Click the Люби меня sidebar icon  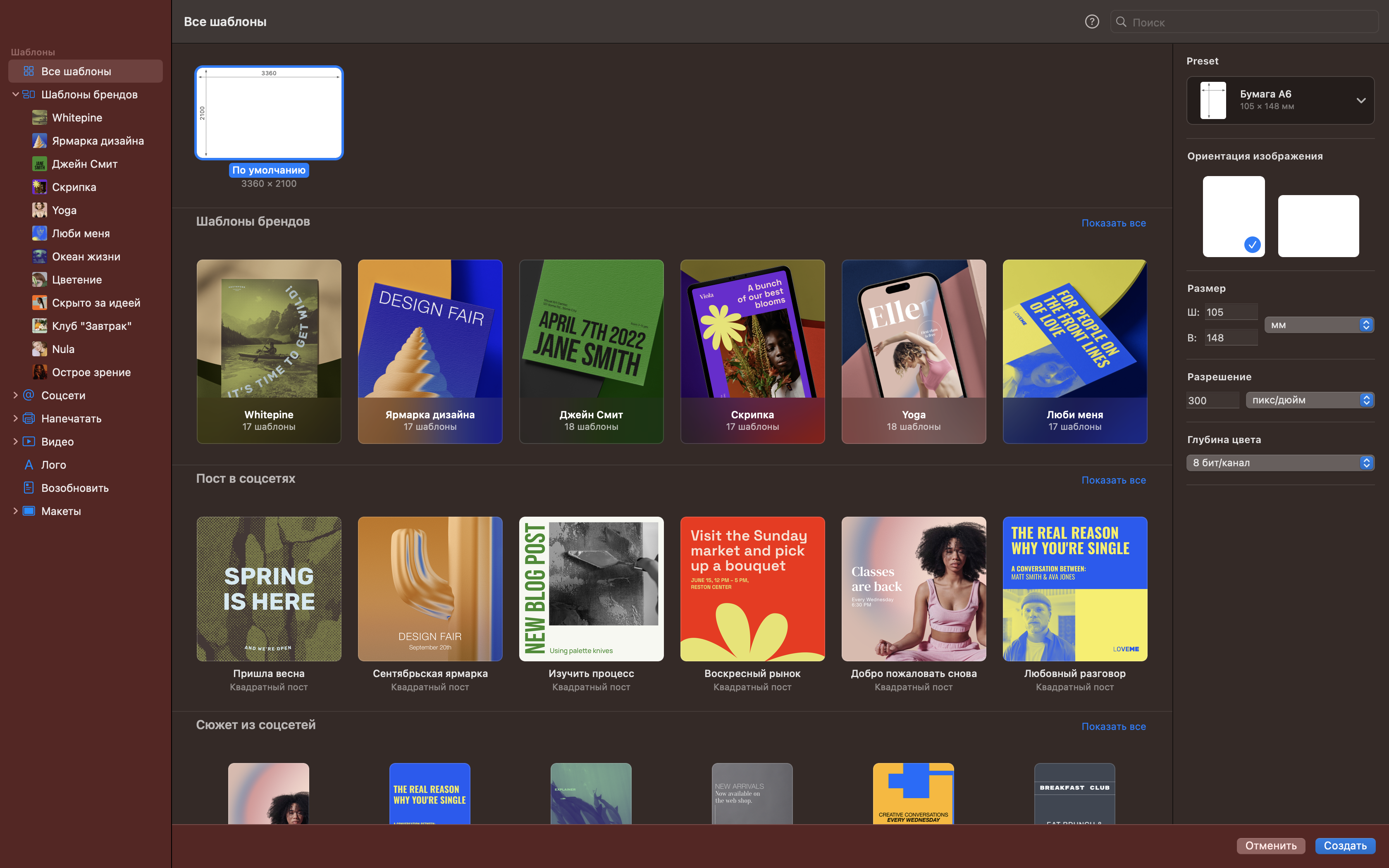40,234
